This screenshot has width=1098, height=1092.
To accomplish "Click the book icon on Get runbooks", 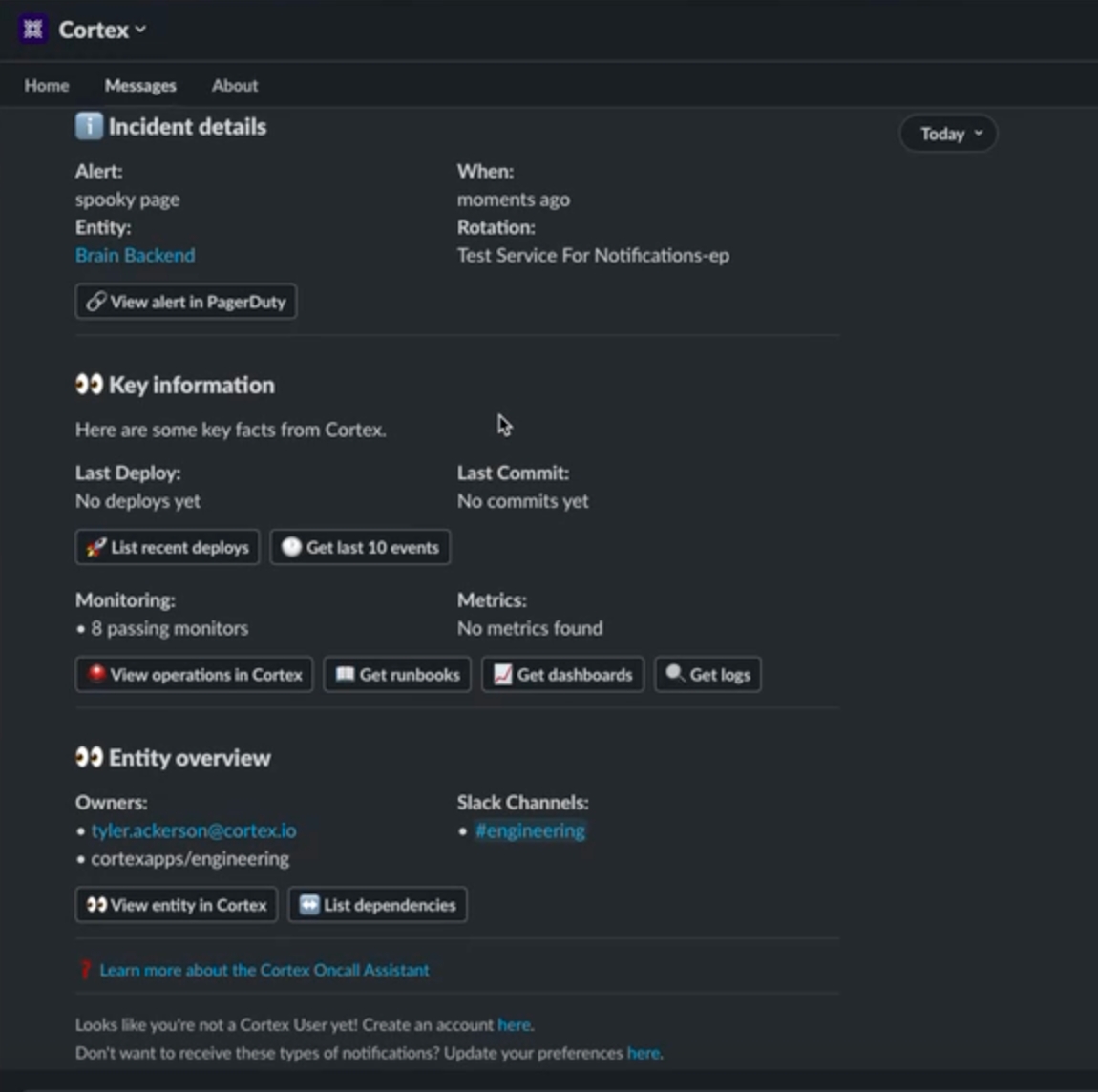I will [345, 675].
